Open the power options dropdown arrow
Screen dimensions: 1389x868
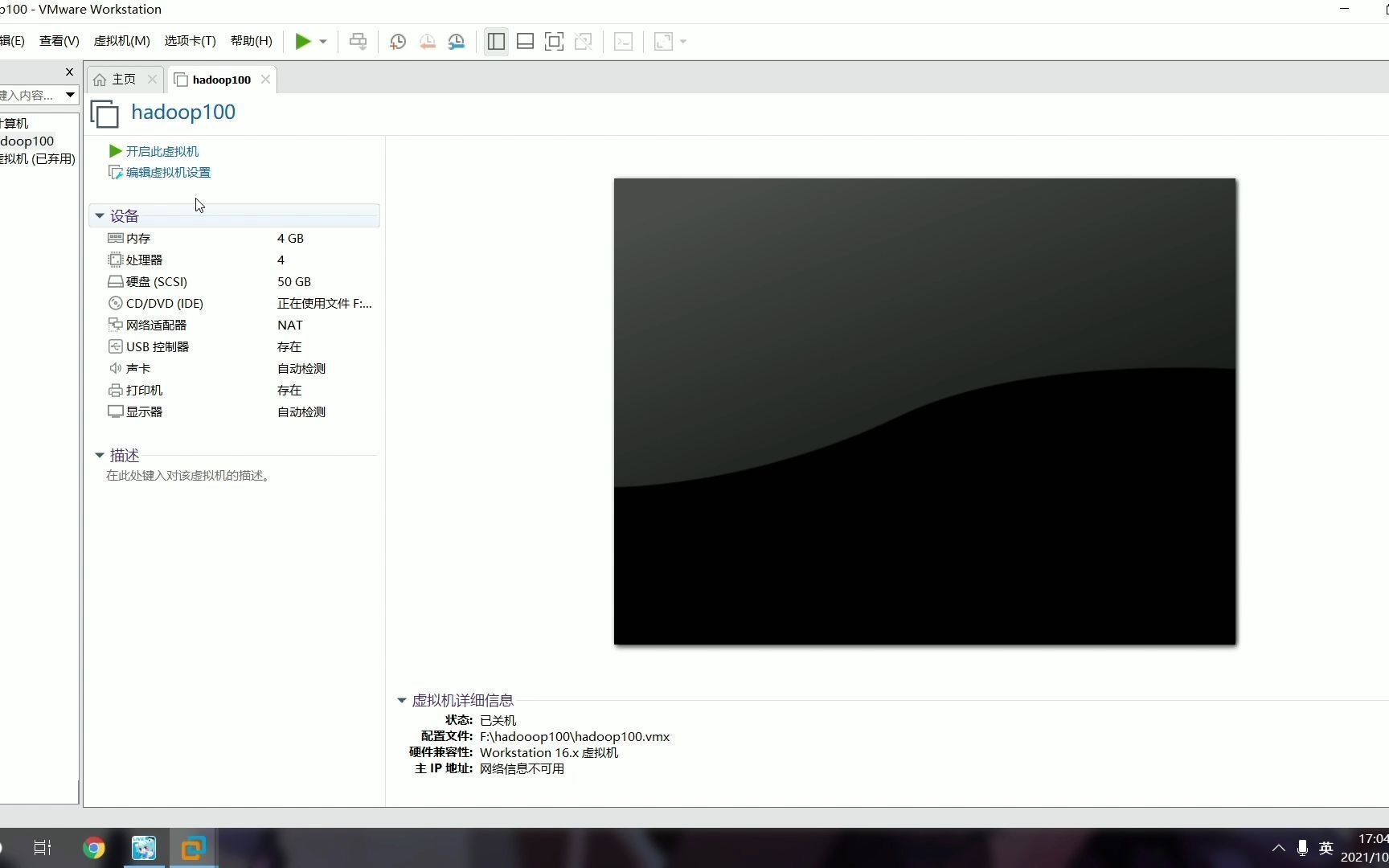[x=323, y=42]
